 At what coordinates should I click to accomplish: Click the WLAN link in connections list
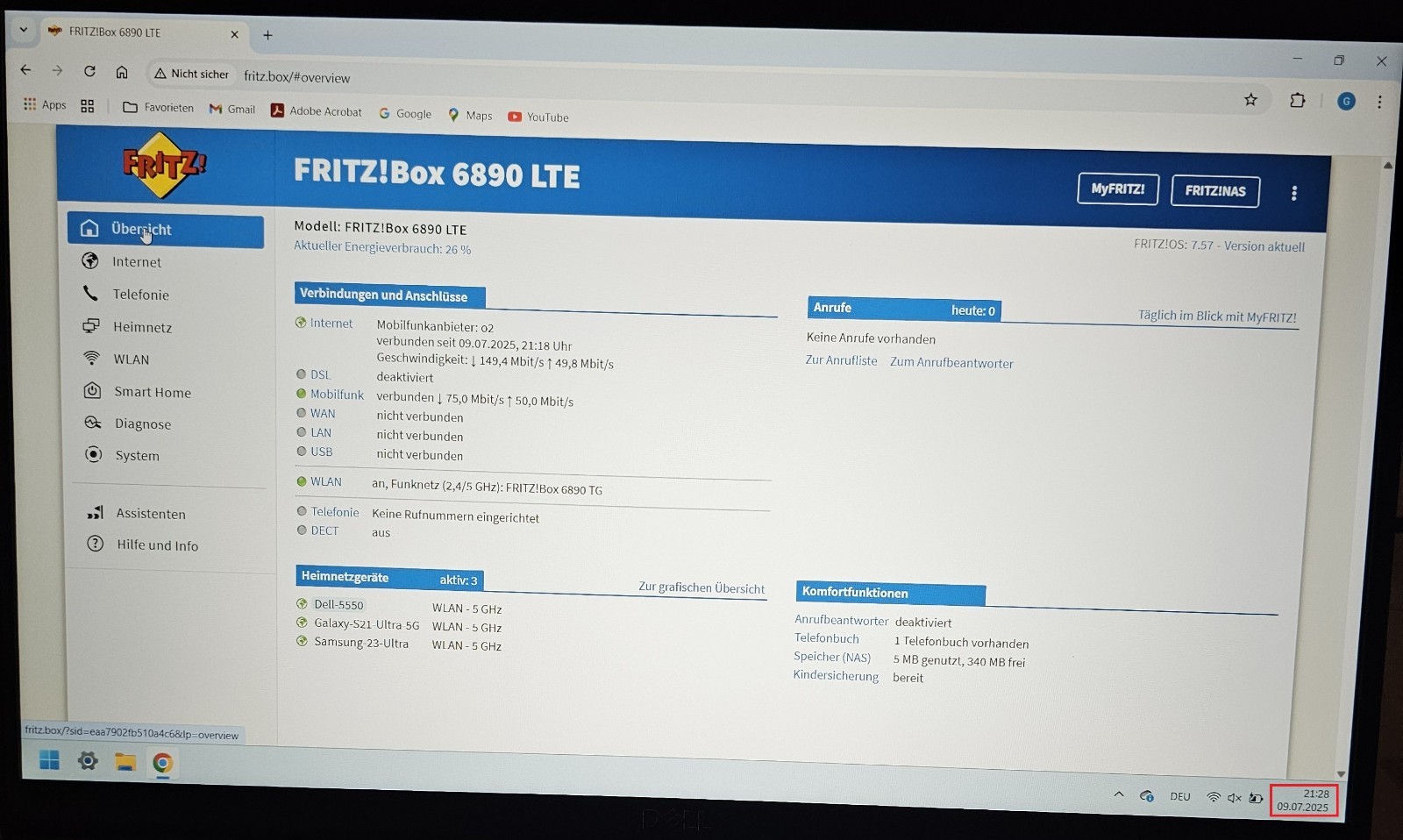pos(326,481)
